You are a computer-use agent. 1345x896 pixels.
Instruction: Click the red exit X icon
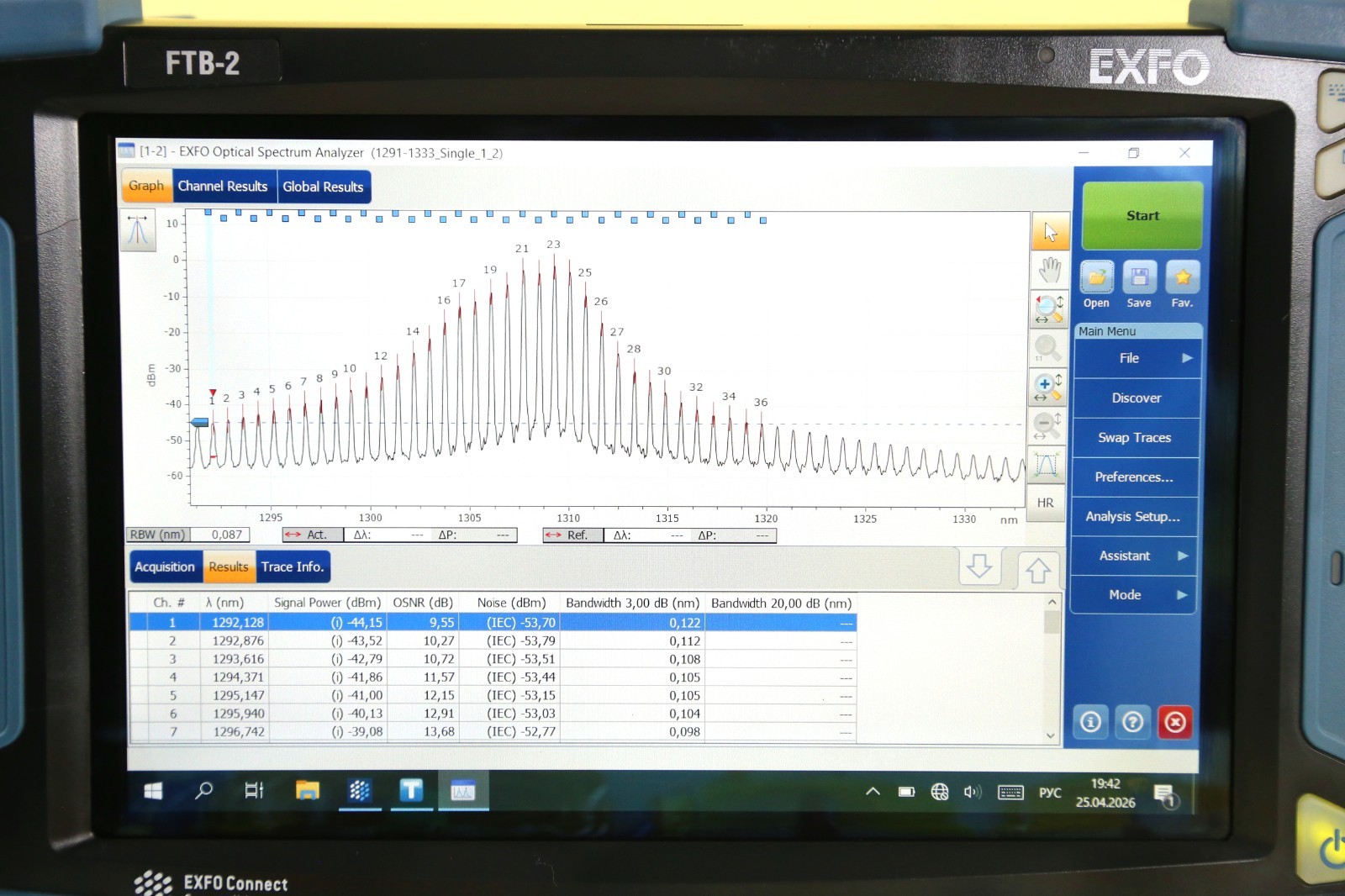pyautogui.click(x=1175, y=721)
